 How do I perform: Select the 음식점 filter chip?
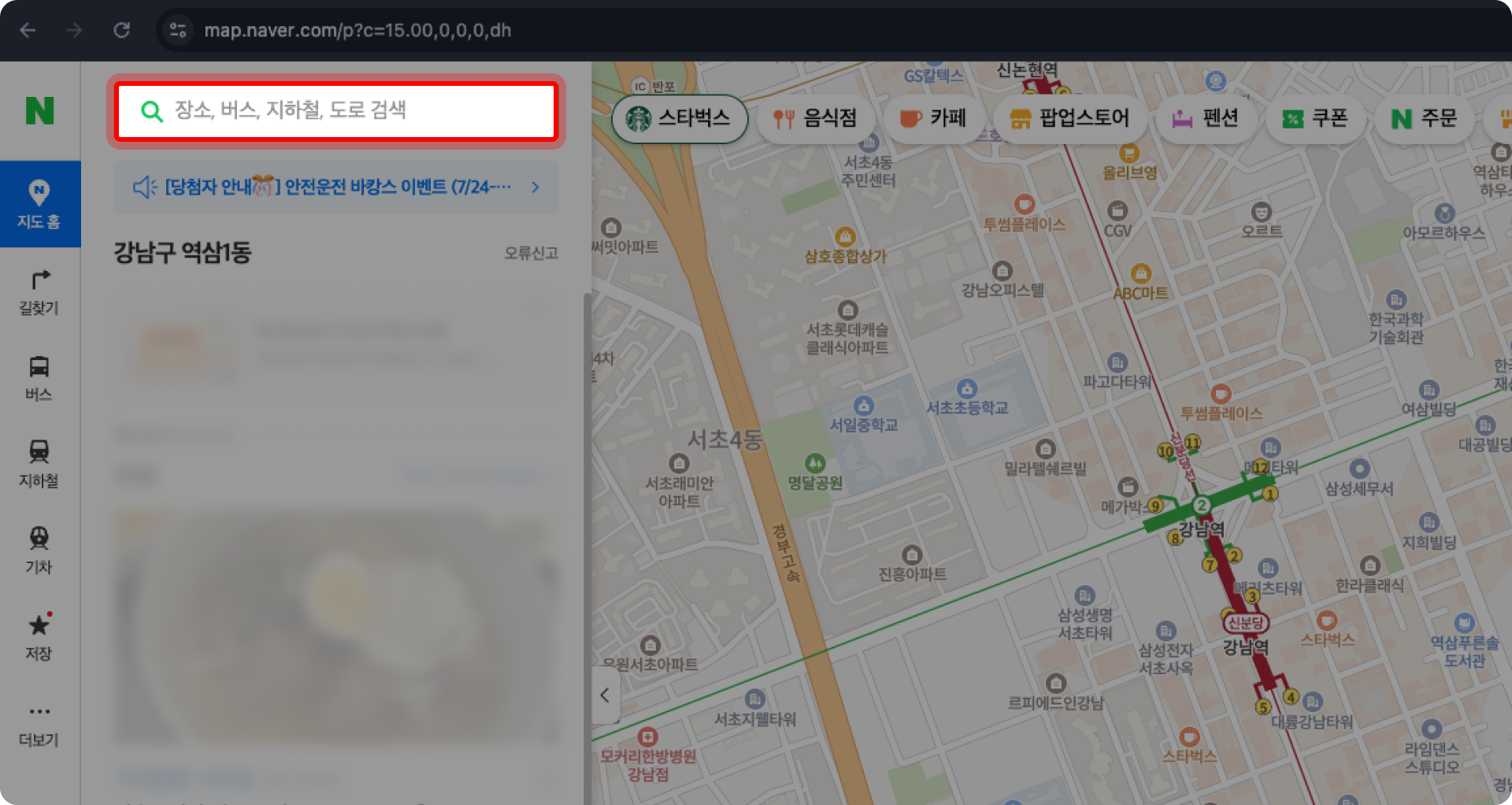tap(815, 119)
